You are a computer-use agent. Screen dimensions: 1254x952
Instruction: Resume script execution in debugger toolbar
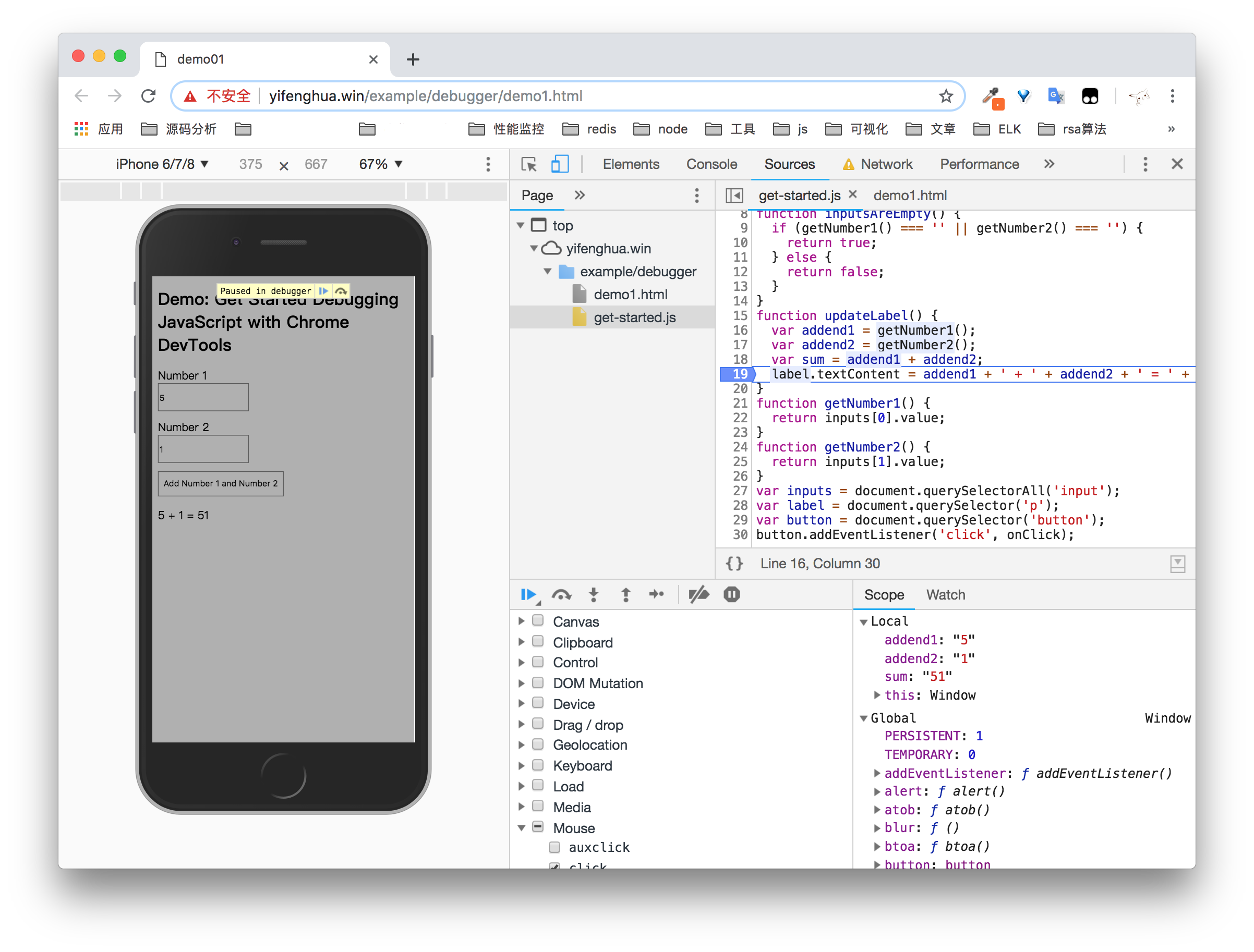pos(528,594)
